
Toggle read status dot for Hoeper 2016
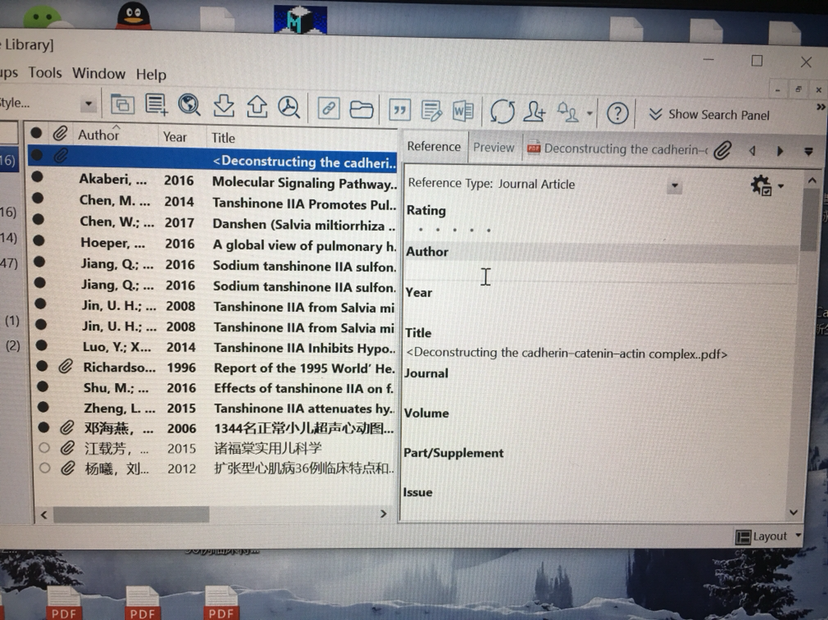[39, 240]
